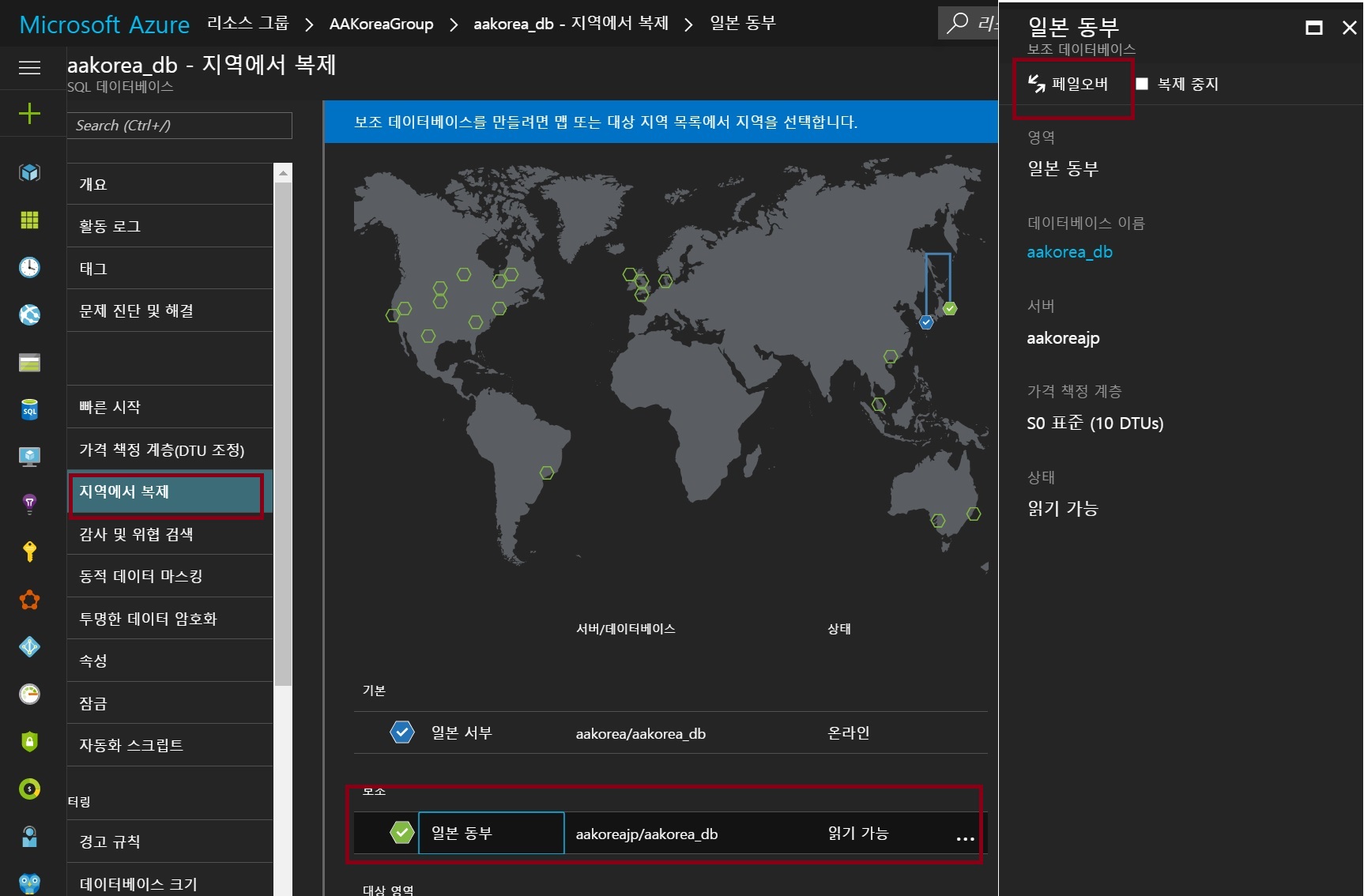Click the blue check icon beside 일본 서부
Viewport: 1364px width, 896px height.
pos(402,732)
